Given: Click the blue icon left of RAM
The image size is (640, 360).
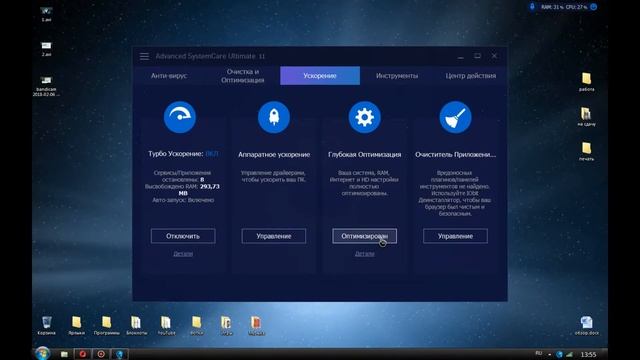Looking at the screenshot, I should click(532, 7).
